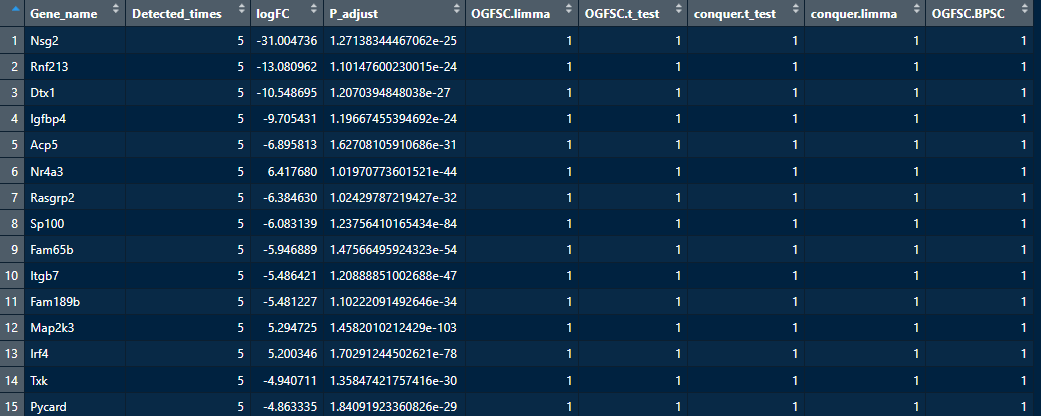This screenshot has width=1041, height=416.
Task: Select the Txk gene cell
Action: pyautogui.click(x=74, y=380)
